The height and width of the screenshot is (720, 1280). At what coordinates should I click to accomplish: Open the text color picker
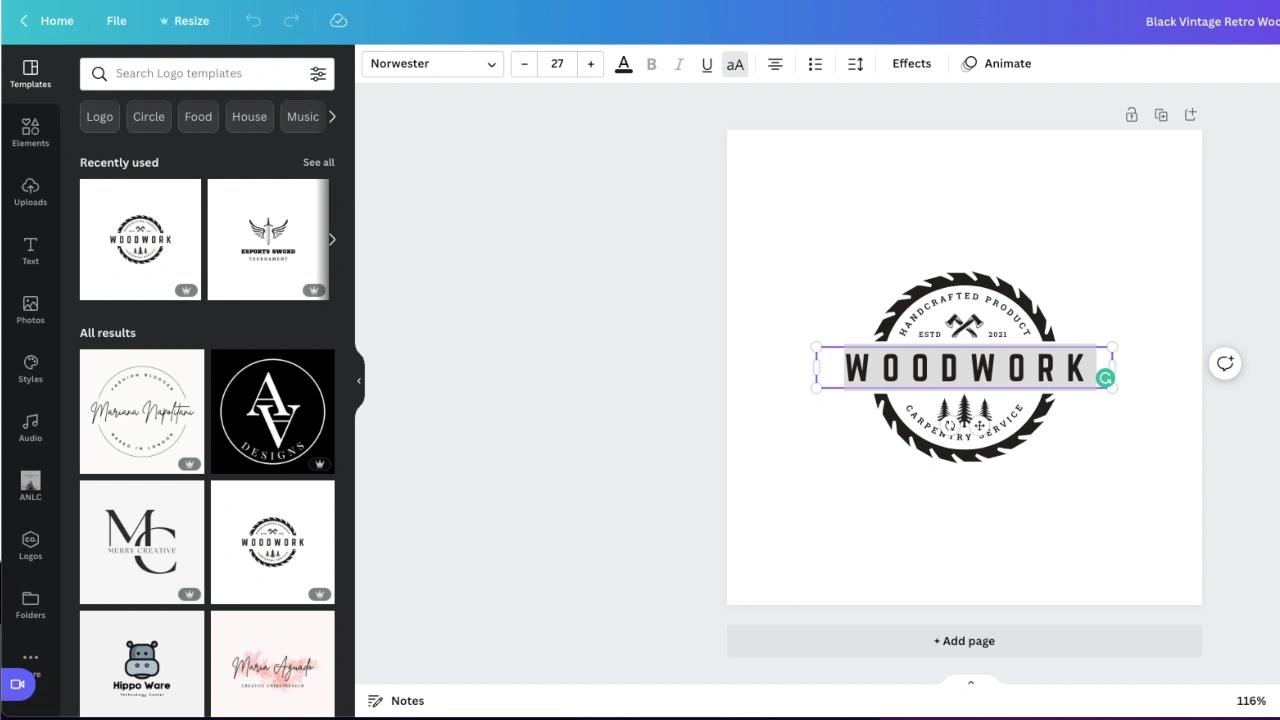coord(623,64)
